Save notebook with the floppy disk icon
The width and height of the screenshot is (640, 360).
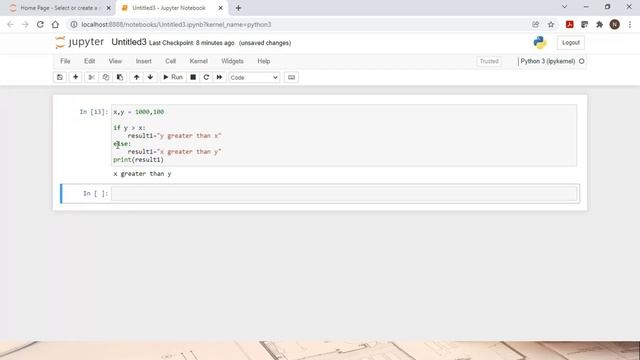60,77
